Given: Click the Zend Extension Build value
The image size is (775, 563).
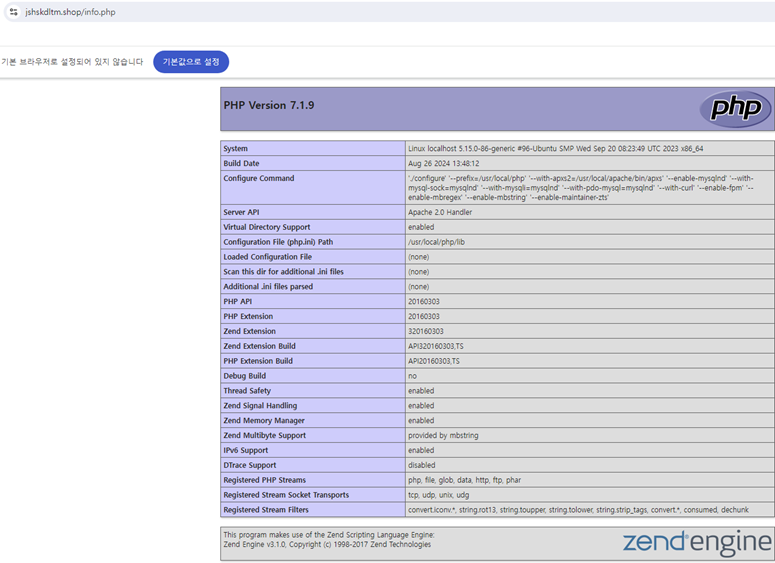Looking at the screenshot, I should (435, 346).
